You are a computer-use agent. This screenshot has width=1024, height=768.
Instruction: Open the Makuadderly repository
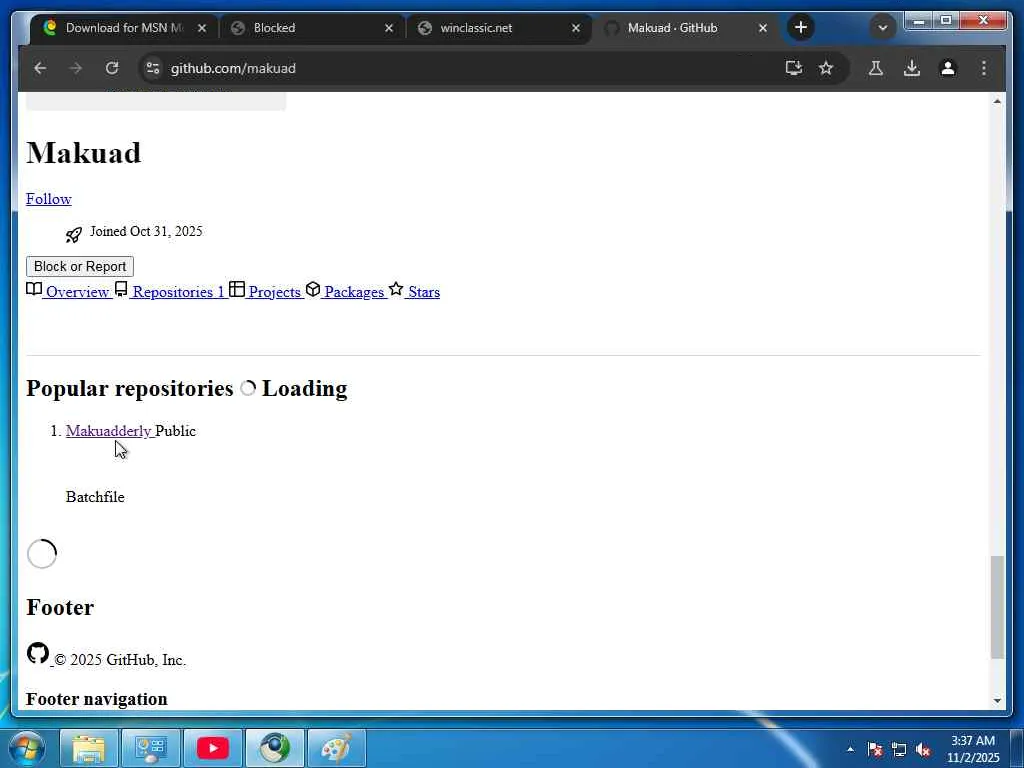click(108, 431)
